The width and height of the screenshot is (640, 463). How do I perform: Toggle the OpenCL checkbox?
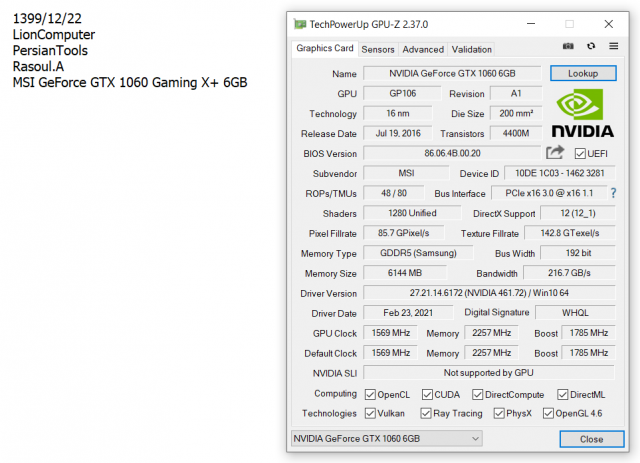[x=370, y=394]
